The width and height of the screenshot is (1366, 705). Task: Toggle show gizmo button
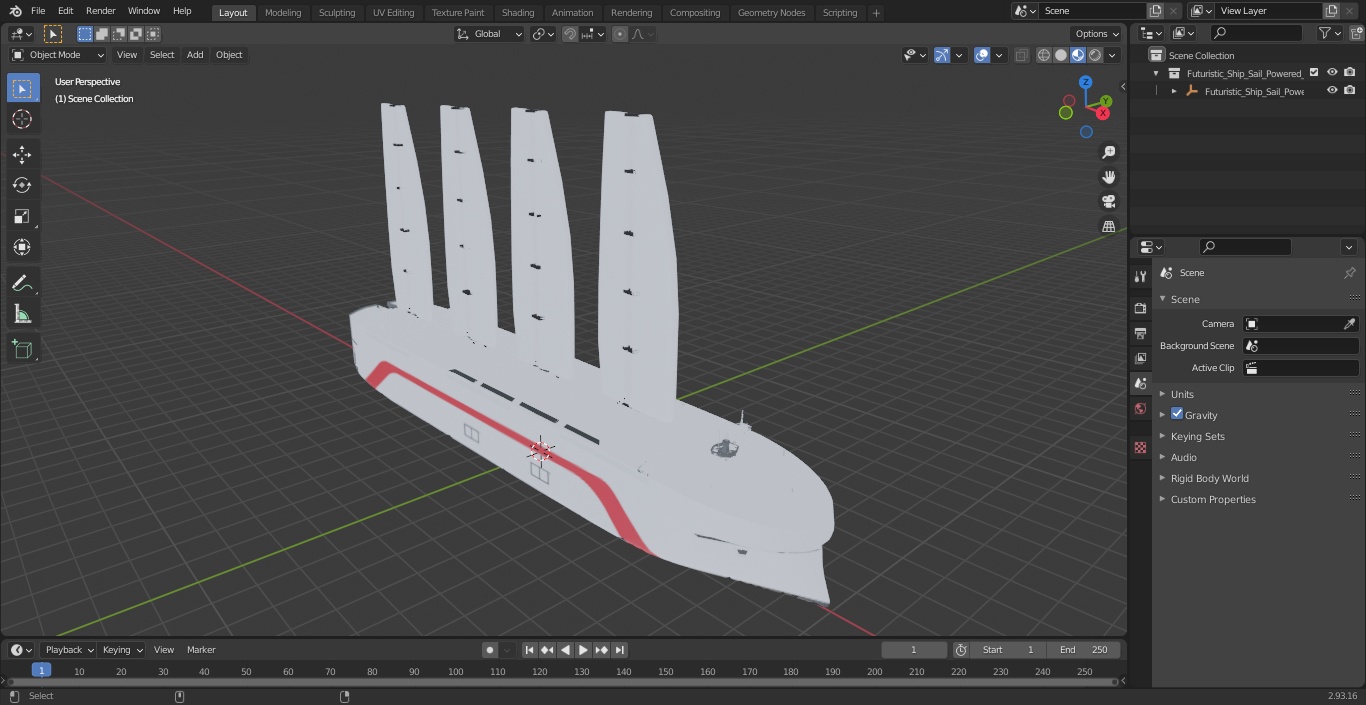point(942,56)
